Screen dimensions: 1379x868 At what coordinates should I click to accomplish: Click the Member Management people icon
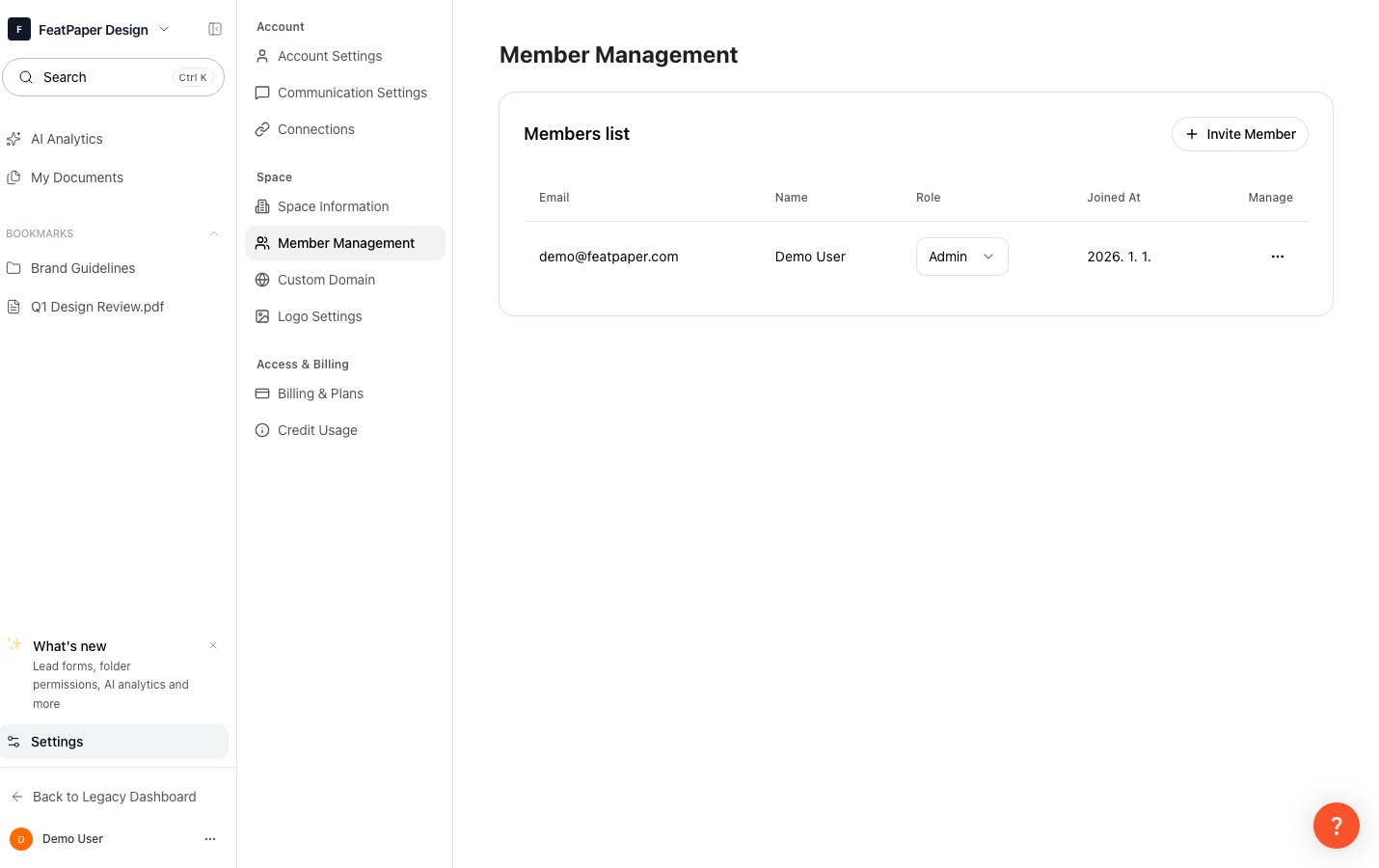262,243
